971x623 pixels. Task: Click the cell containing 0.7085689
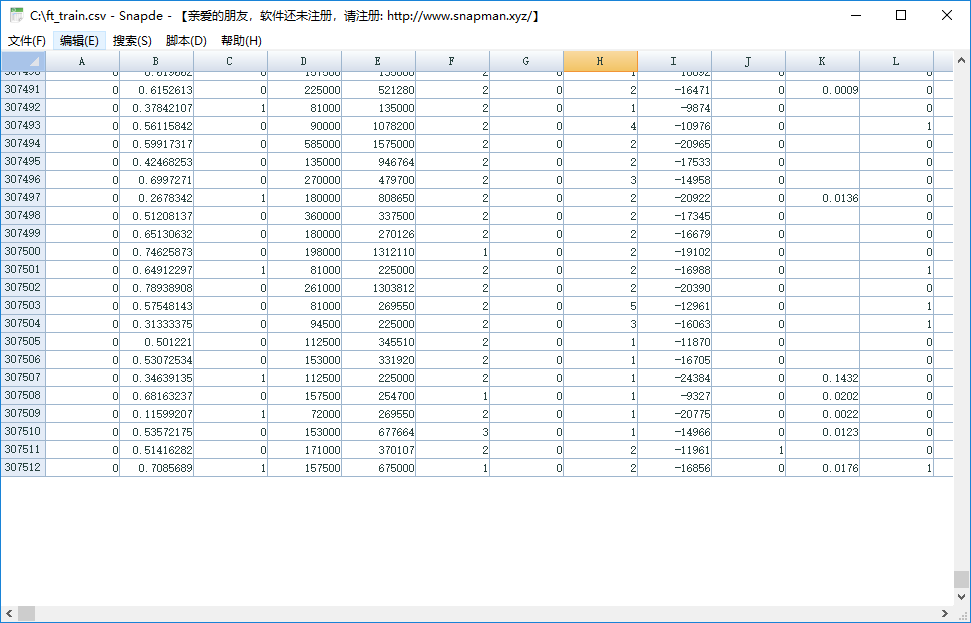(x=155, y=467)
